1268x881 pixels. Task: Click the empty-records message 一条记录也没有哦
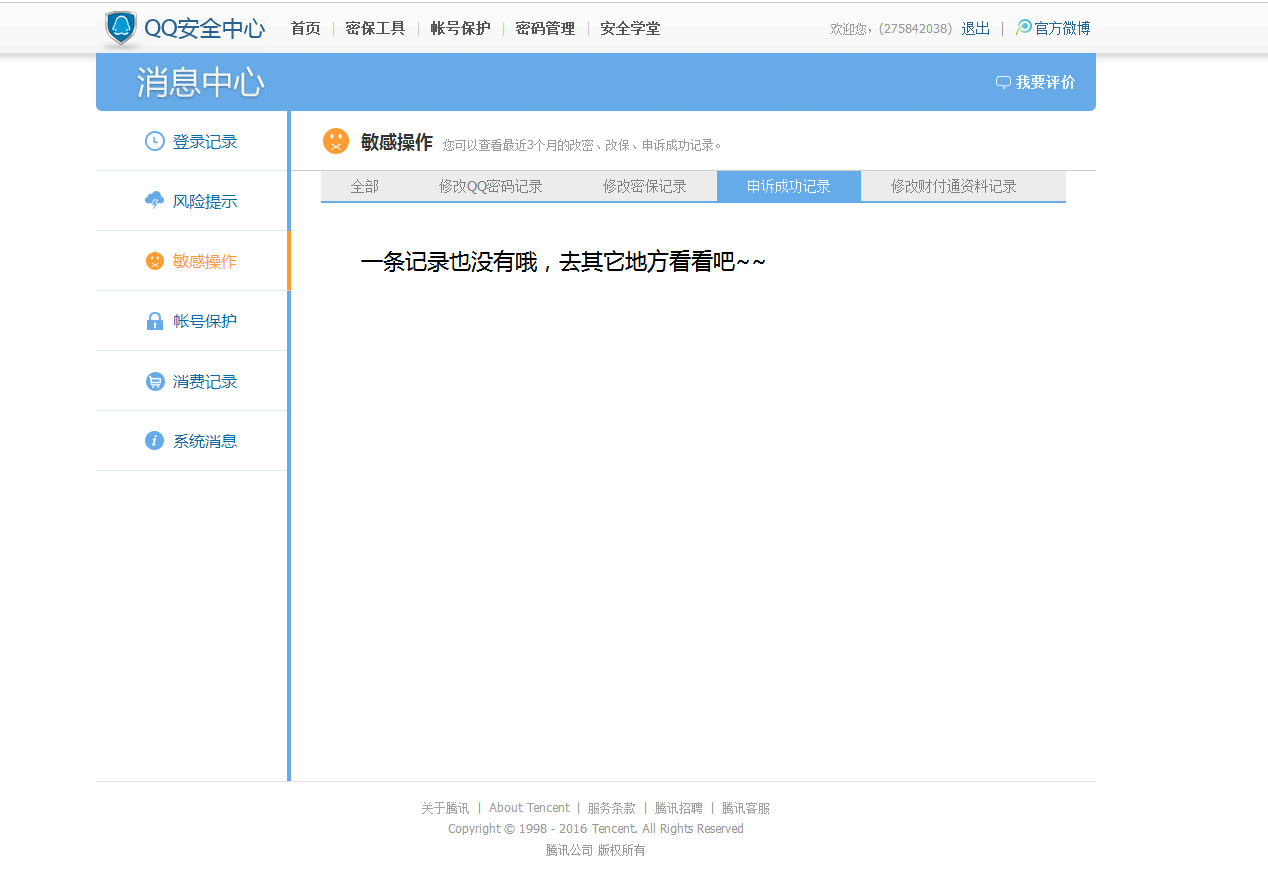point(563,262)
